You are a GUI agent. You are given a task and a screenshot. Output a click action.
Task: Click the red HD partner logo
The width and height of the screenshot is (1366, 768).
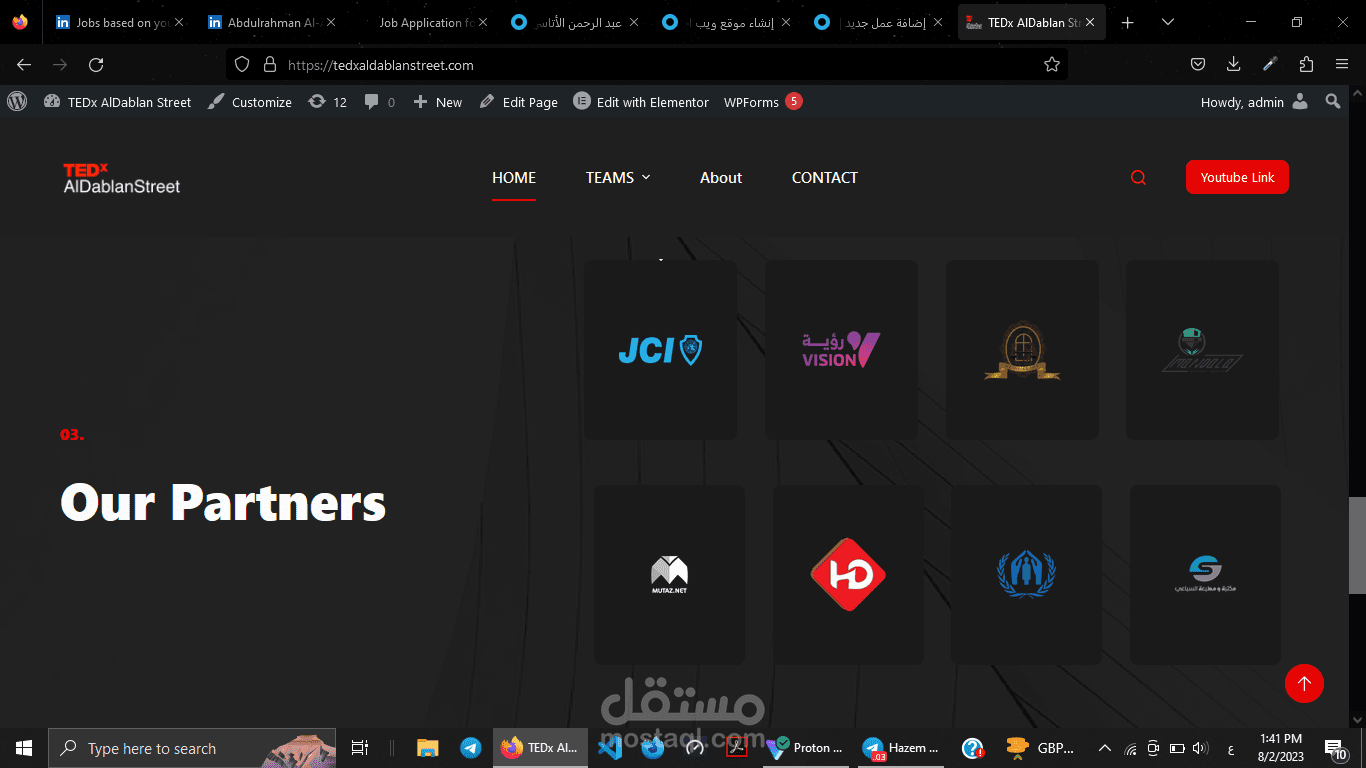pos(848,575)
